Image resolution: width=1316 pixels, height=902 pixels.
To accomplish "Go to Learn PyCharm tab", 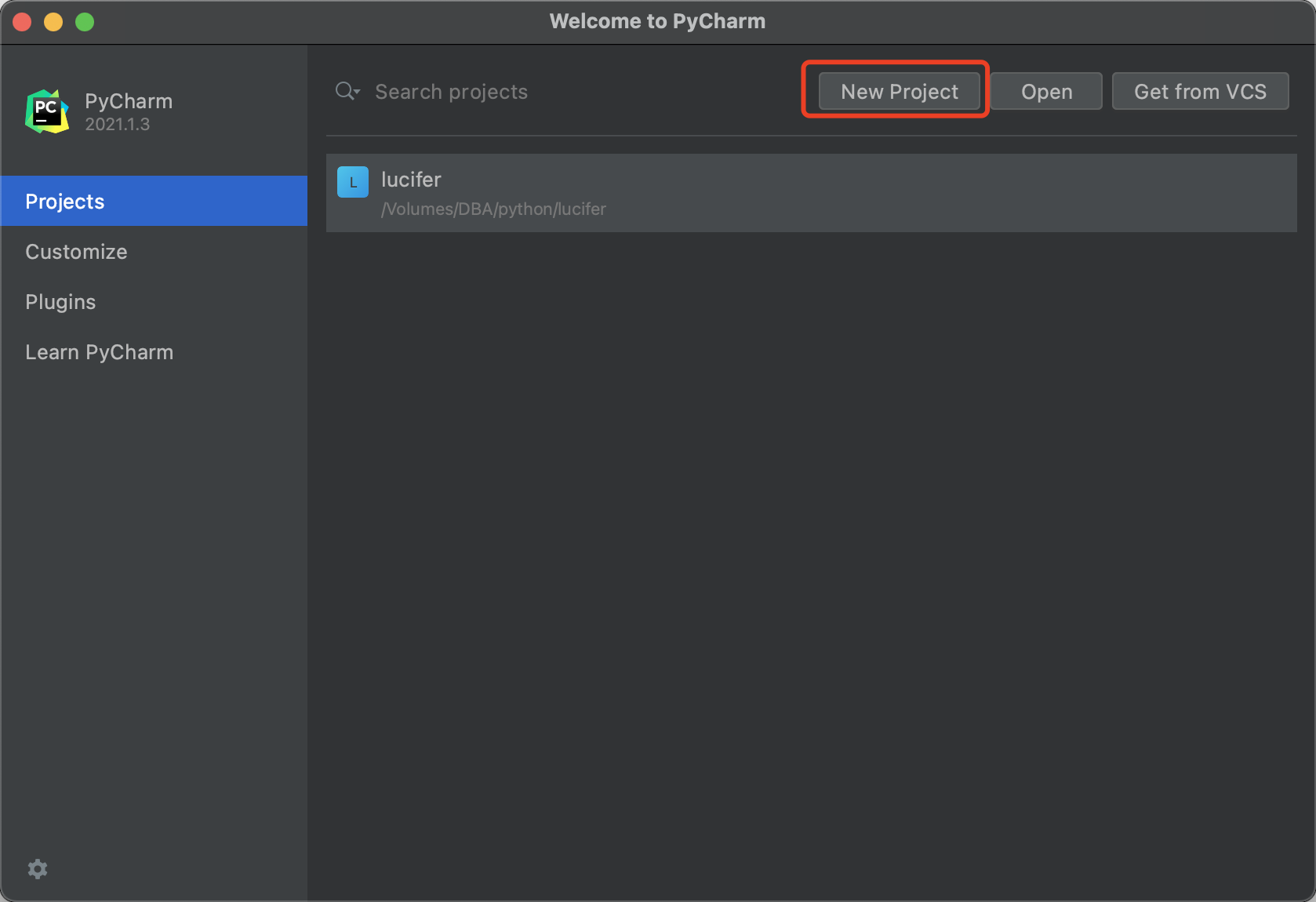I will coord(154,351).
